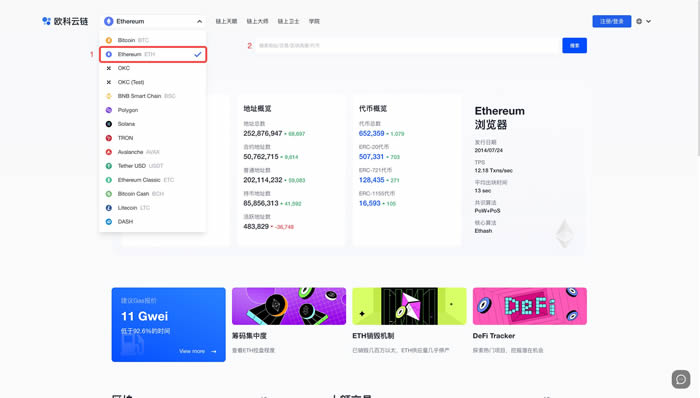The image size is (700, 398).
Task: Select DASH from the chain list
Action: click(152, 222)
